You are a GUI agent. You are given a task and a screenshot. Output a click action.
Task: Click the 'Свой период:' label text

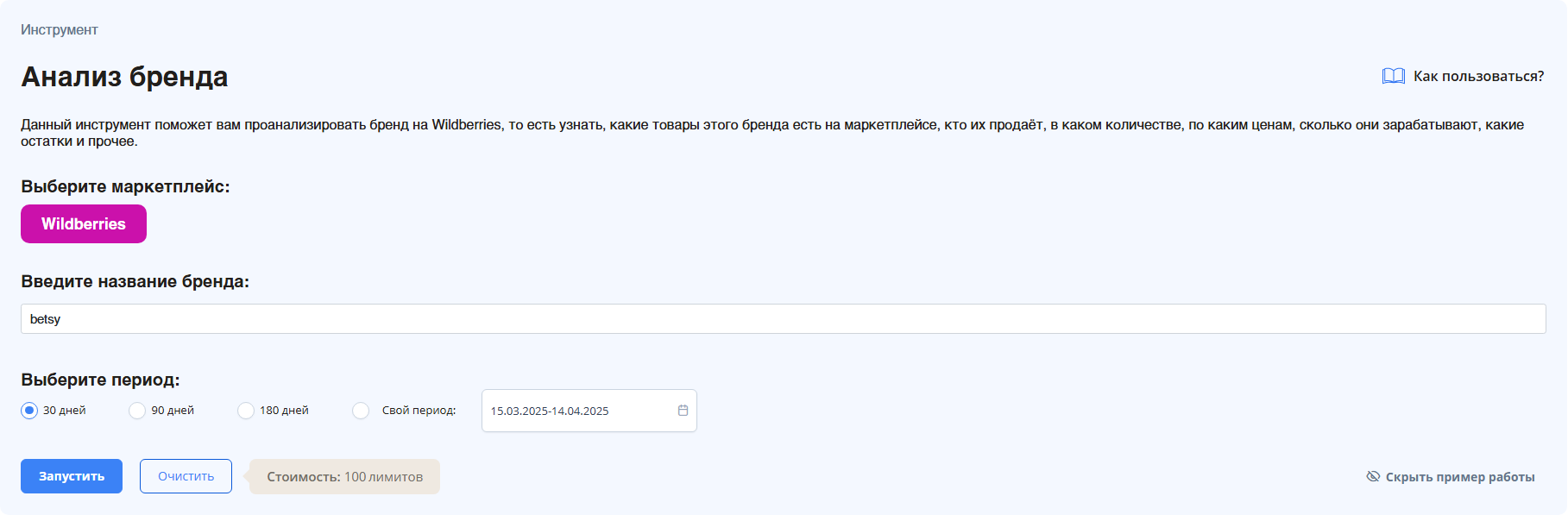click(x=419, y=411)
